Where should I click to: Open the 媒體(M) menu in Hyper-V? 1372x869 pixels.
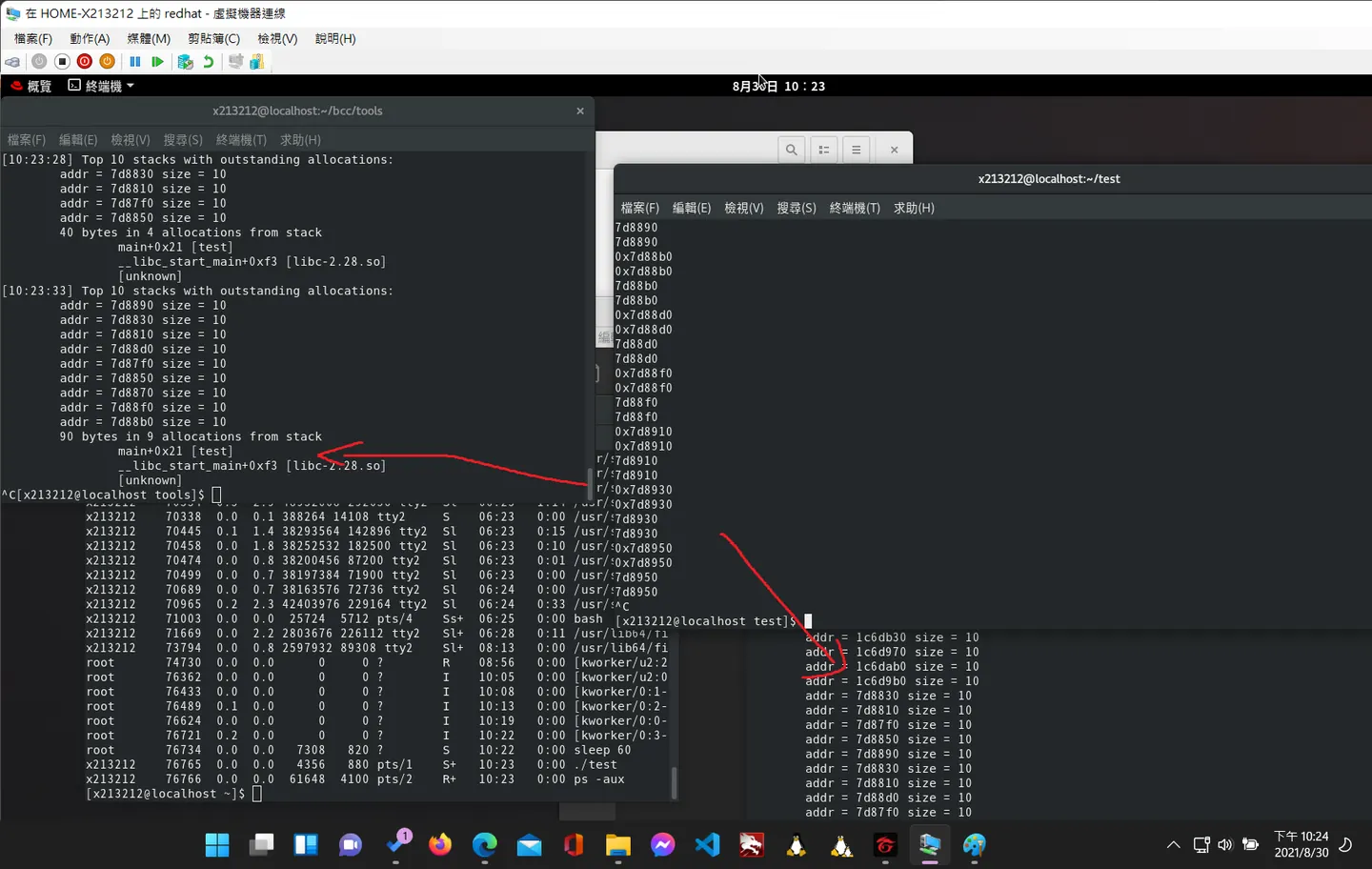coord(149,39)
